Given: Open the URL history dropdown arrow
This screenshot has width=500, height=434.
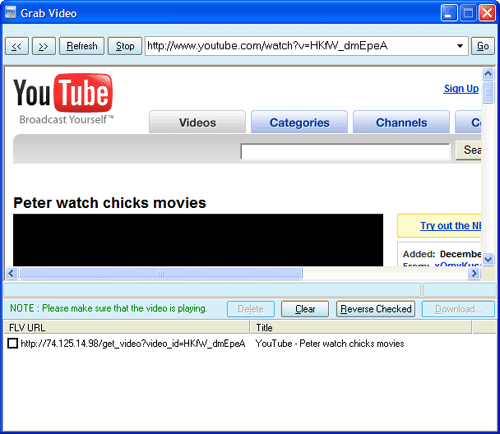Looking at the screenshot, I should click(x=460, y=46).
